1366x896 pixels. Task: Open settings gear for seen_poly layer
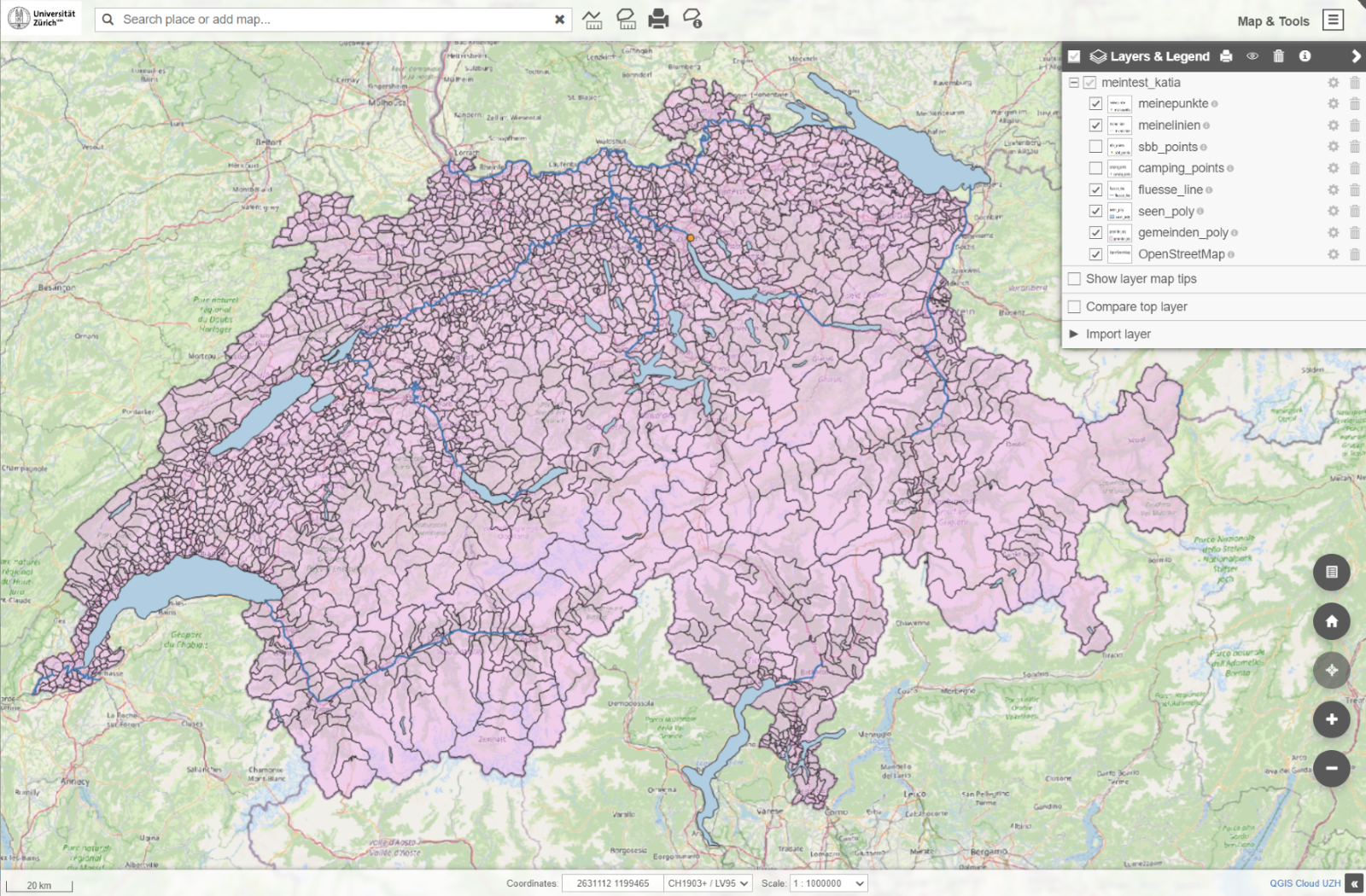1333,211
